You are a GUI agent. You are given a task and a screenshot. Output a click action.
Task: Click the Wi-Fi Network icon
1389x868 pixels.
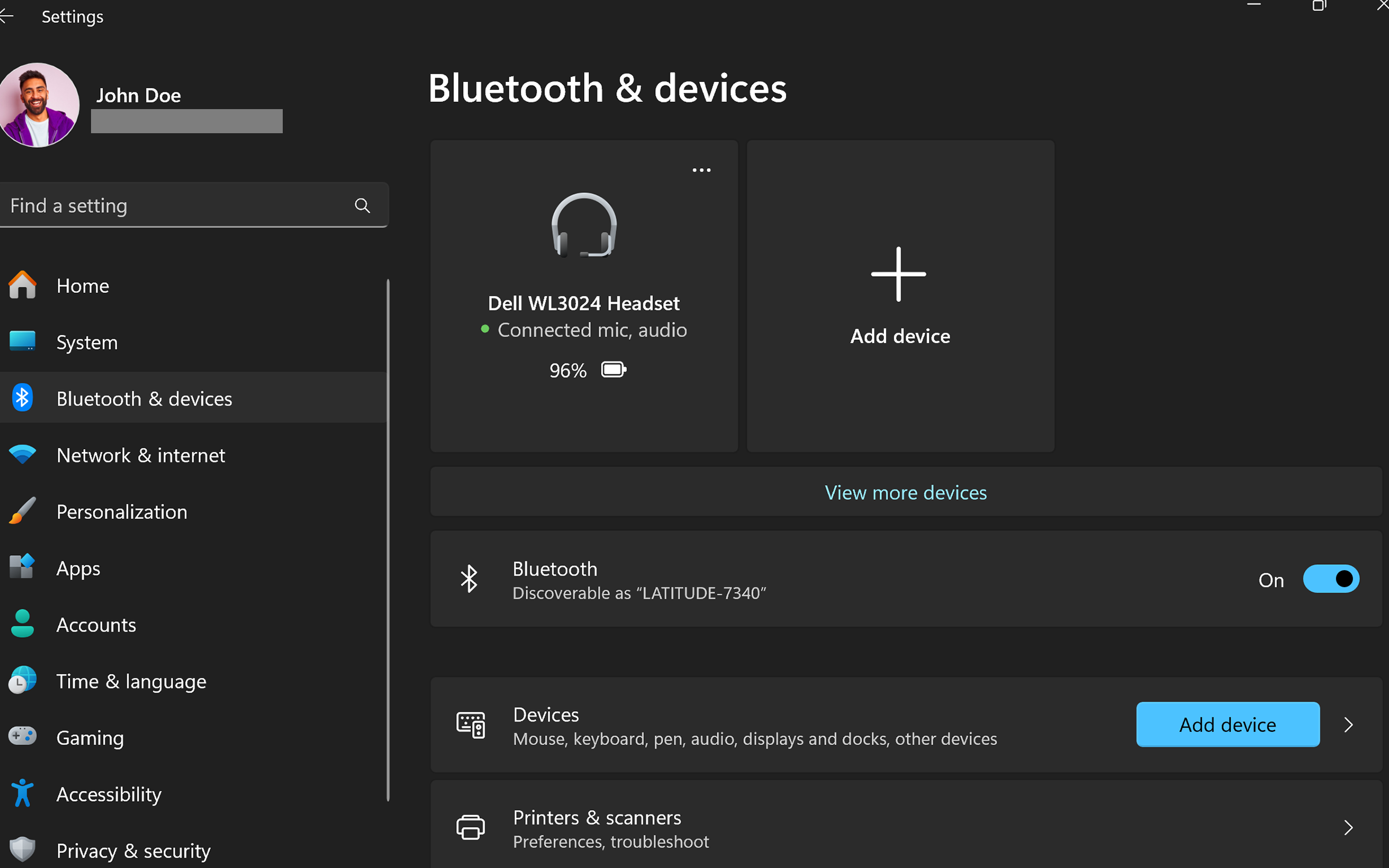tap(22, 454)
